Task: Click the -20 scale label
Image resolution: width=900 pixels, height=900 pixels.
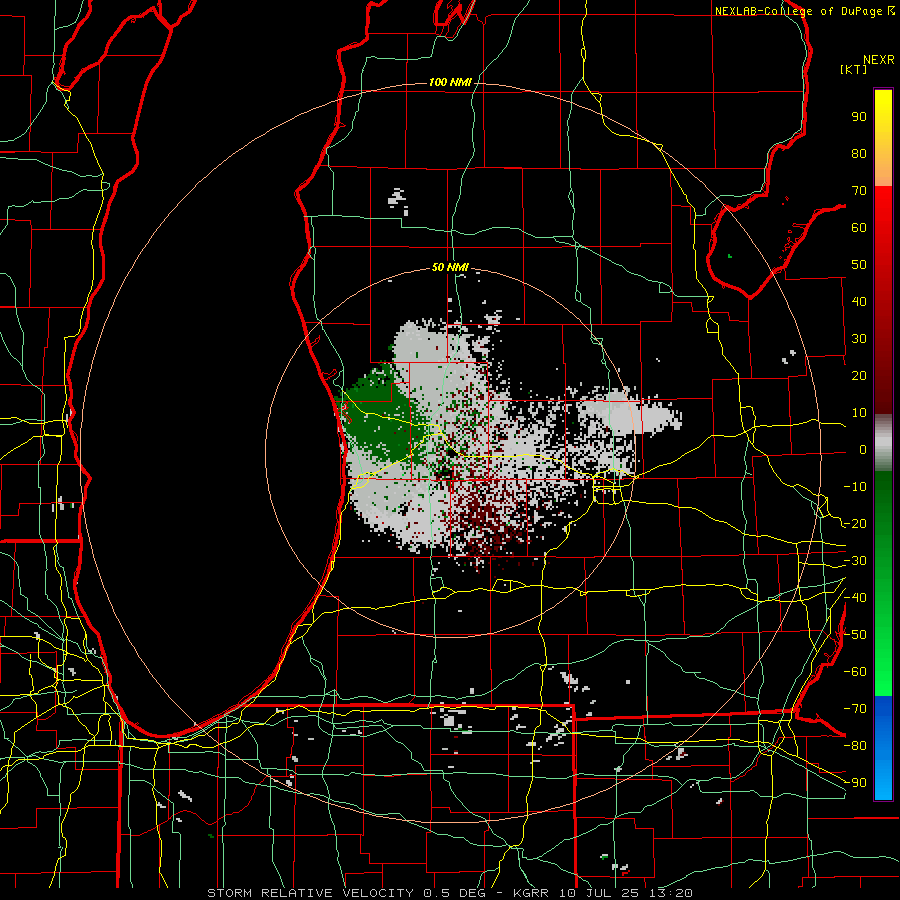Action: coord(855,524)
